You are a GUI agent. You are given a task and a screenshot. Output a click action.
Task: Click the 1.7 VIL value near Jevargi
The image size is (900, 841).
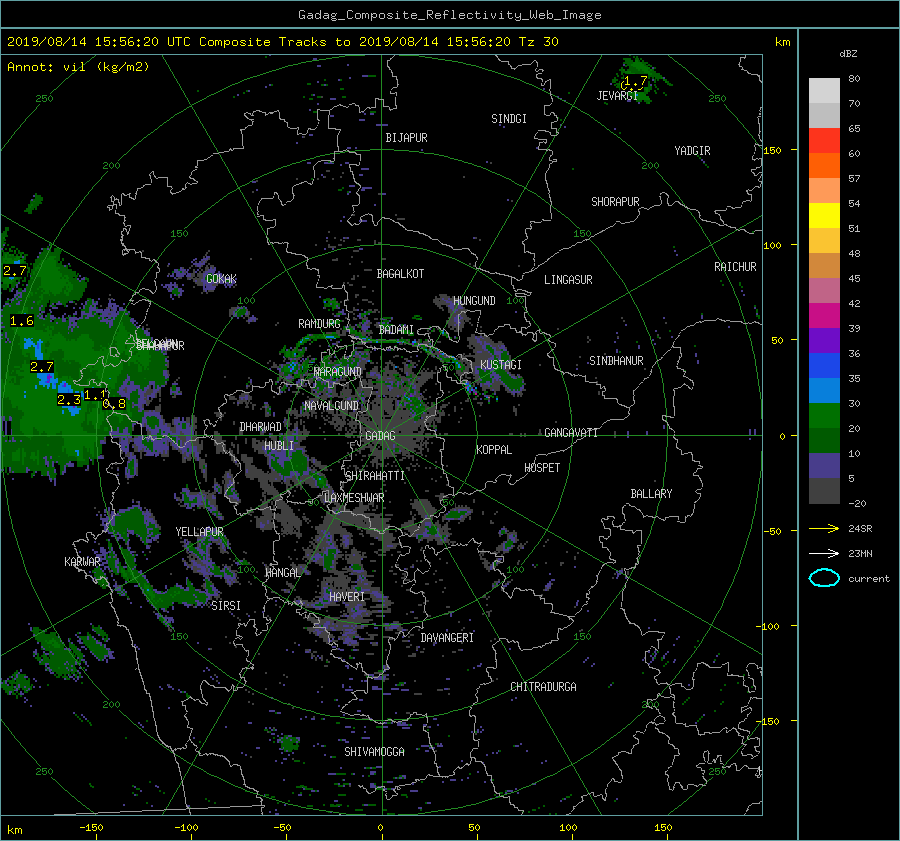(x=635, y=81)
